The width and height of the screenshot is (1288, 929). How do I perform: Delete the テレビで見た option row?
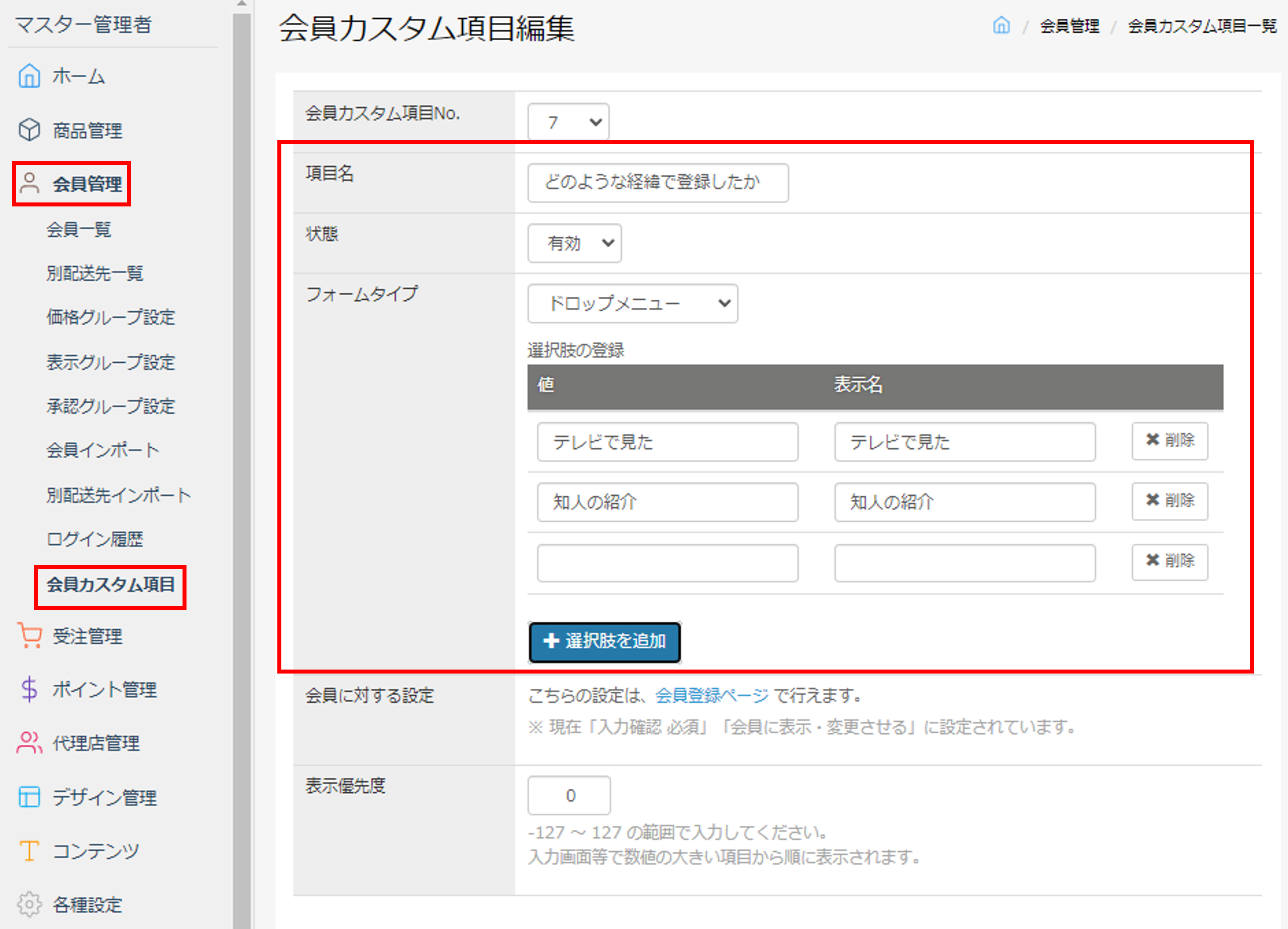coord(1169,441)
